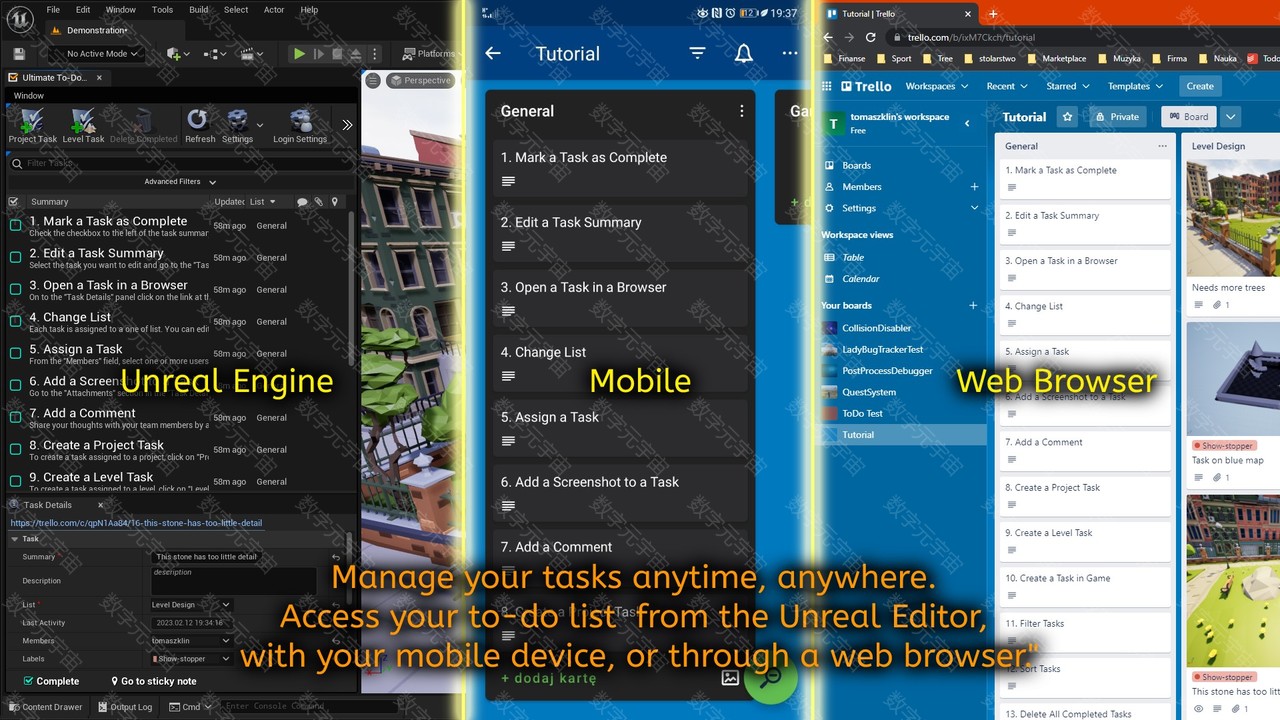1280x720 pixels.
Task: Toggle the Complete checkbox in Task Details
Action: click(28, 681)
